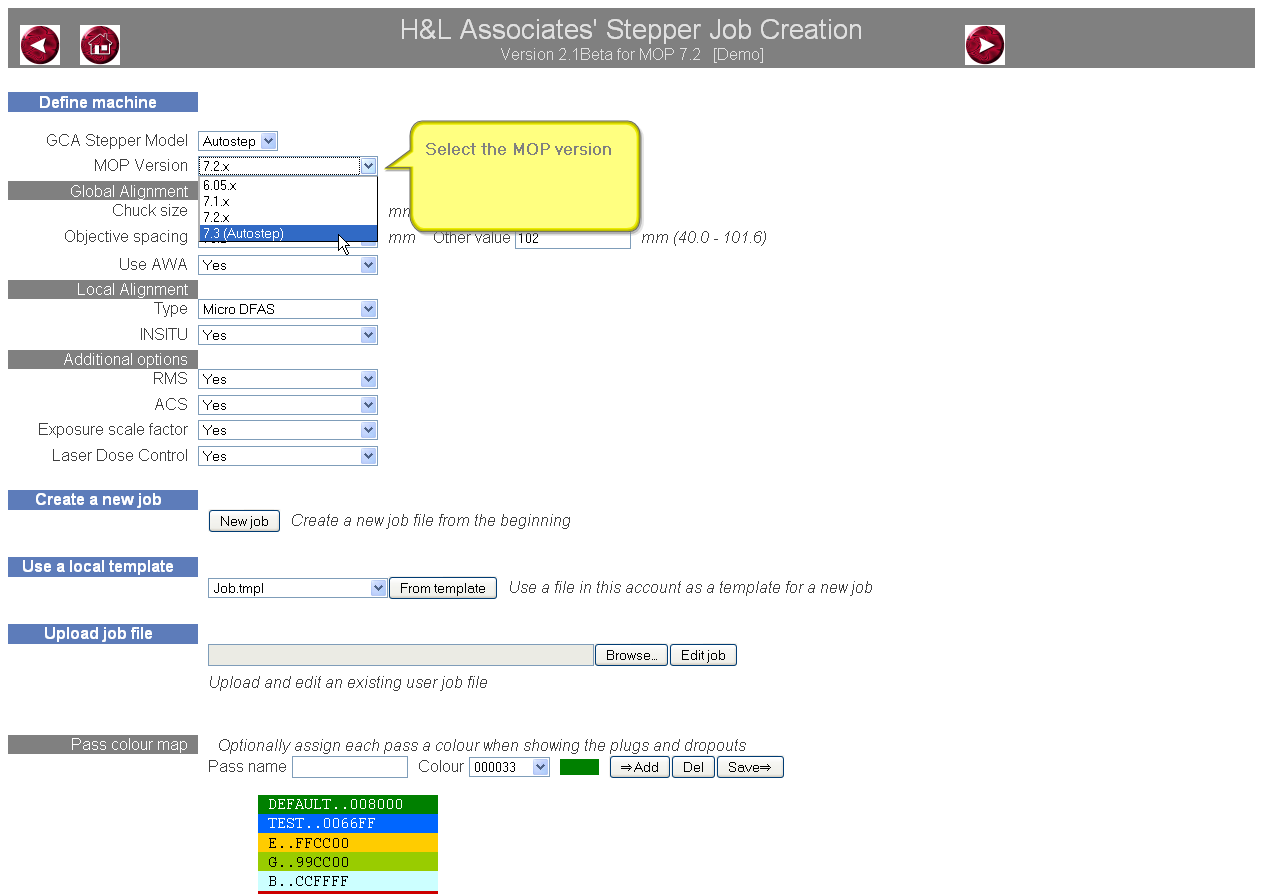1263x894 pixels.
Task: Click the red back arrow icon
Action: click(x=40, y=45)
